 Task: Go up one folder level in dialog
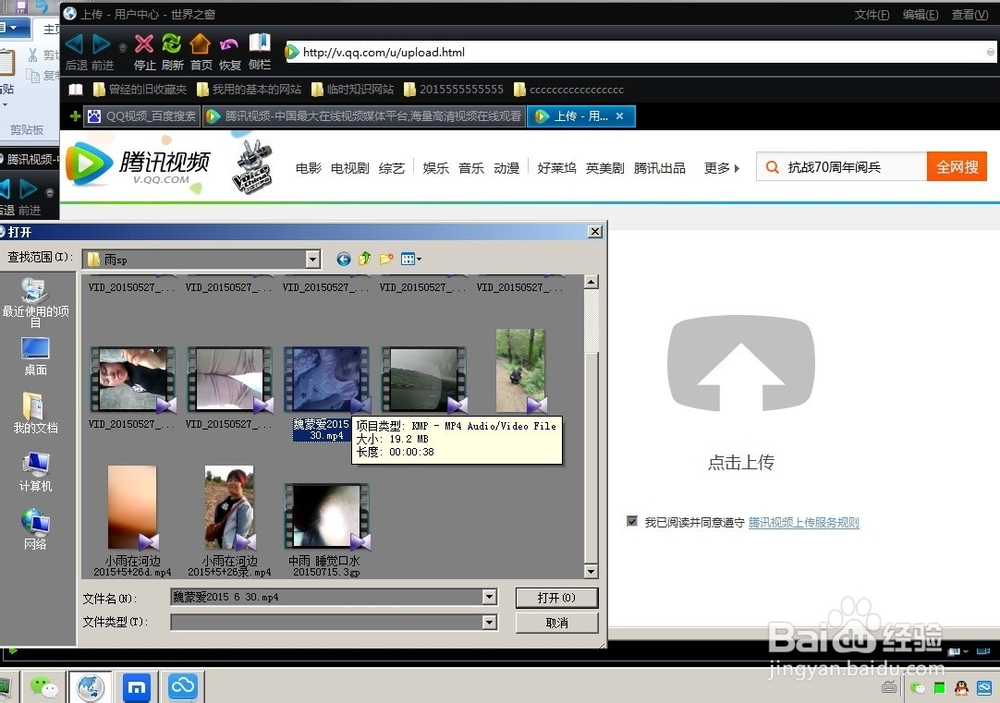coord(365,258)
